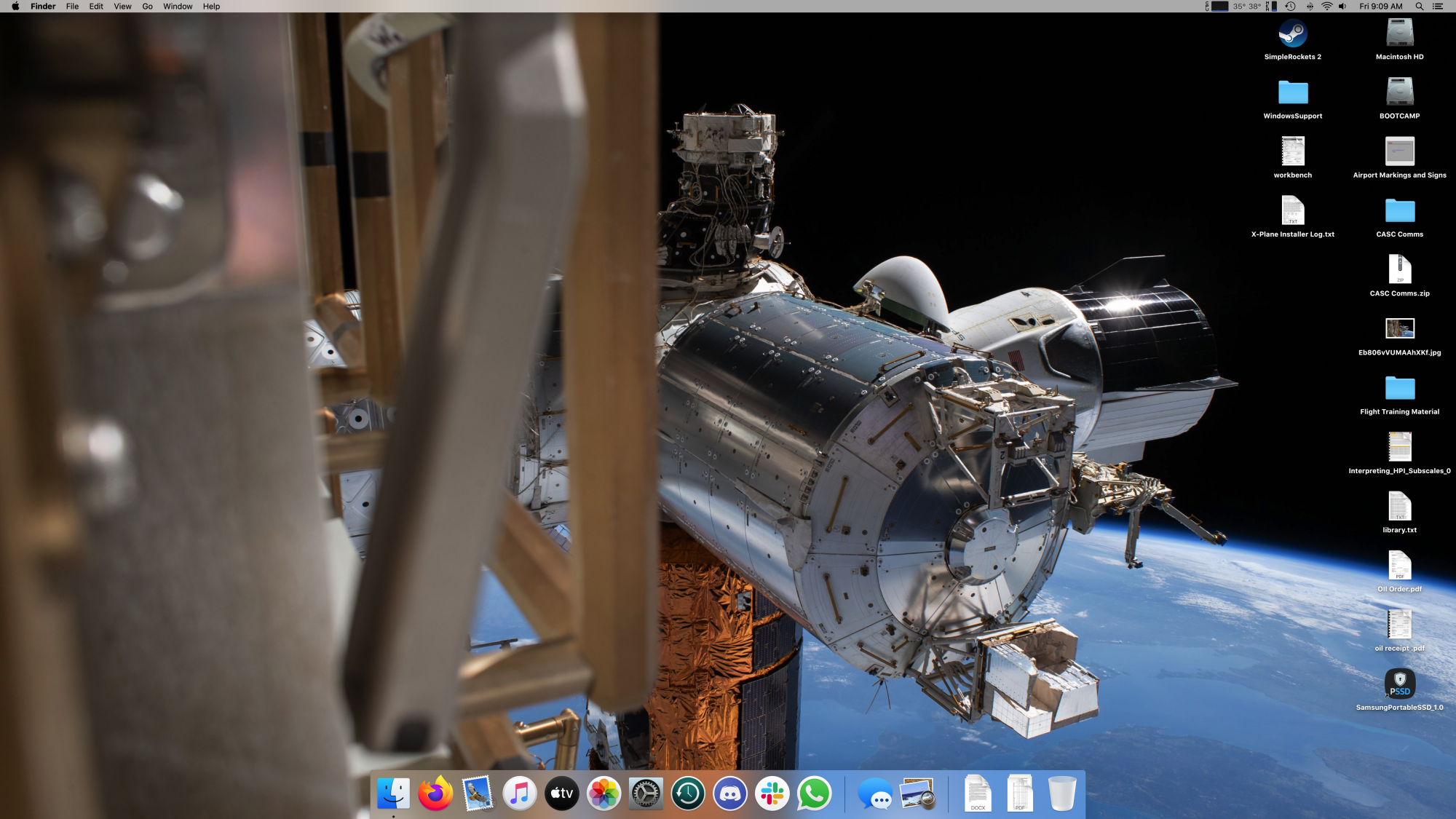Screen dimensions: 1456x819
Task: Open Messages app in the Dock
Action: 875,794
